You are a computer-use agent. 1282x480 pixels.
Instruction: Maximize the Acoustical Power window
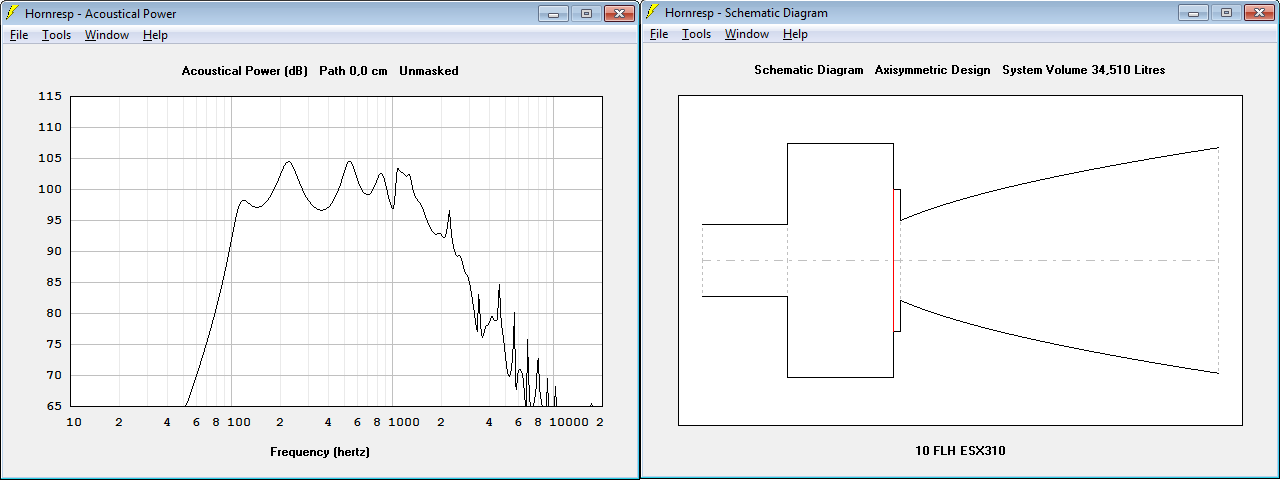pos(585,13)
